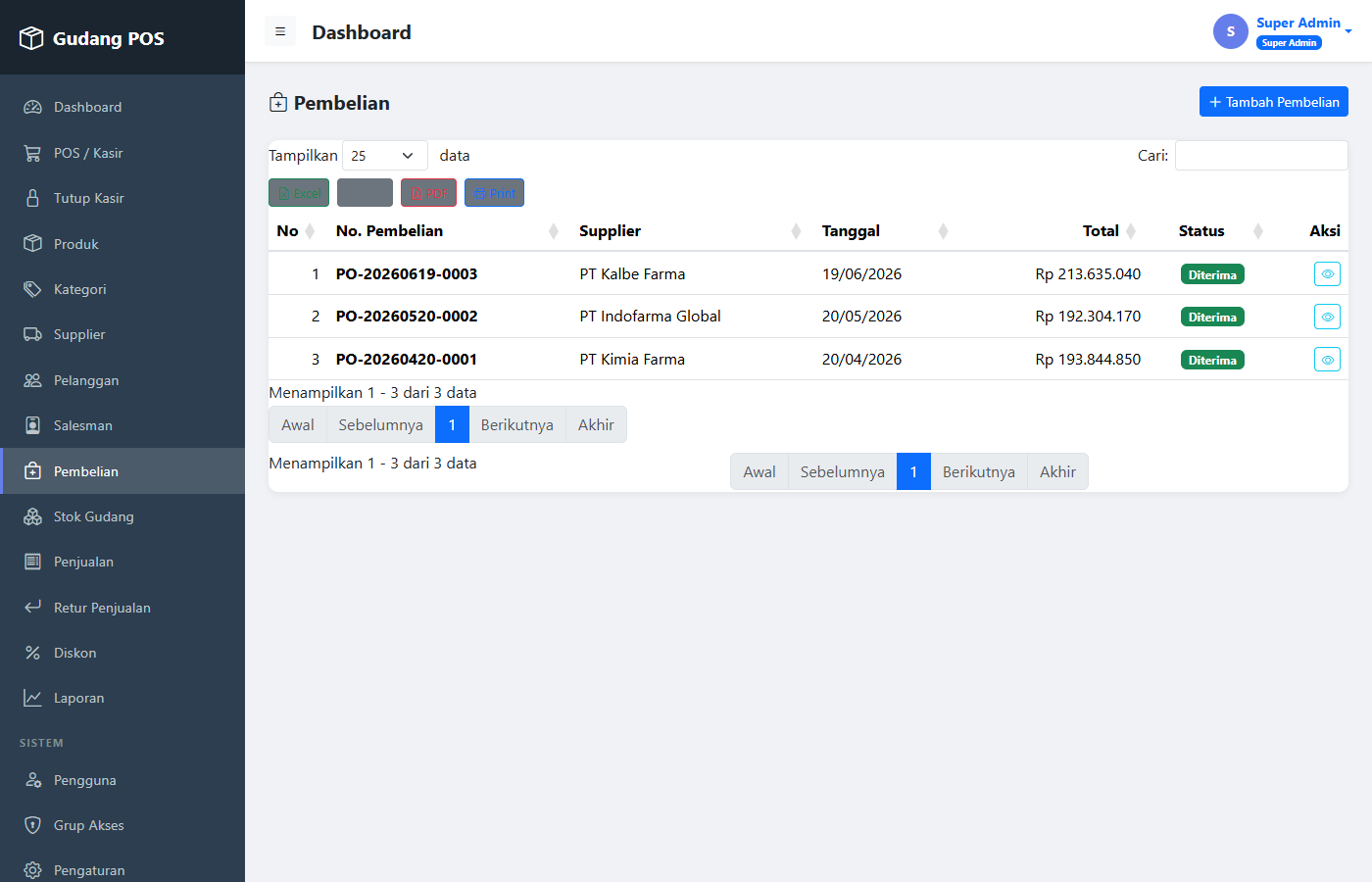1372x882 pixels.
Task: View details of PO-20260420-0001 with eye icon
Action: (1327, 360)
